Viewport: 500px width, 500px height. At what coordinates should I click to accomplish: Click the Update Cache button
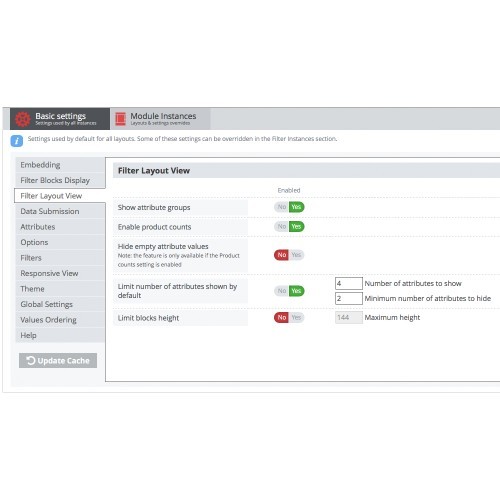58,361
